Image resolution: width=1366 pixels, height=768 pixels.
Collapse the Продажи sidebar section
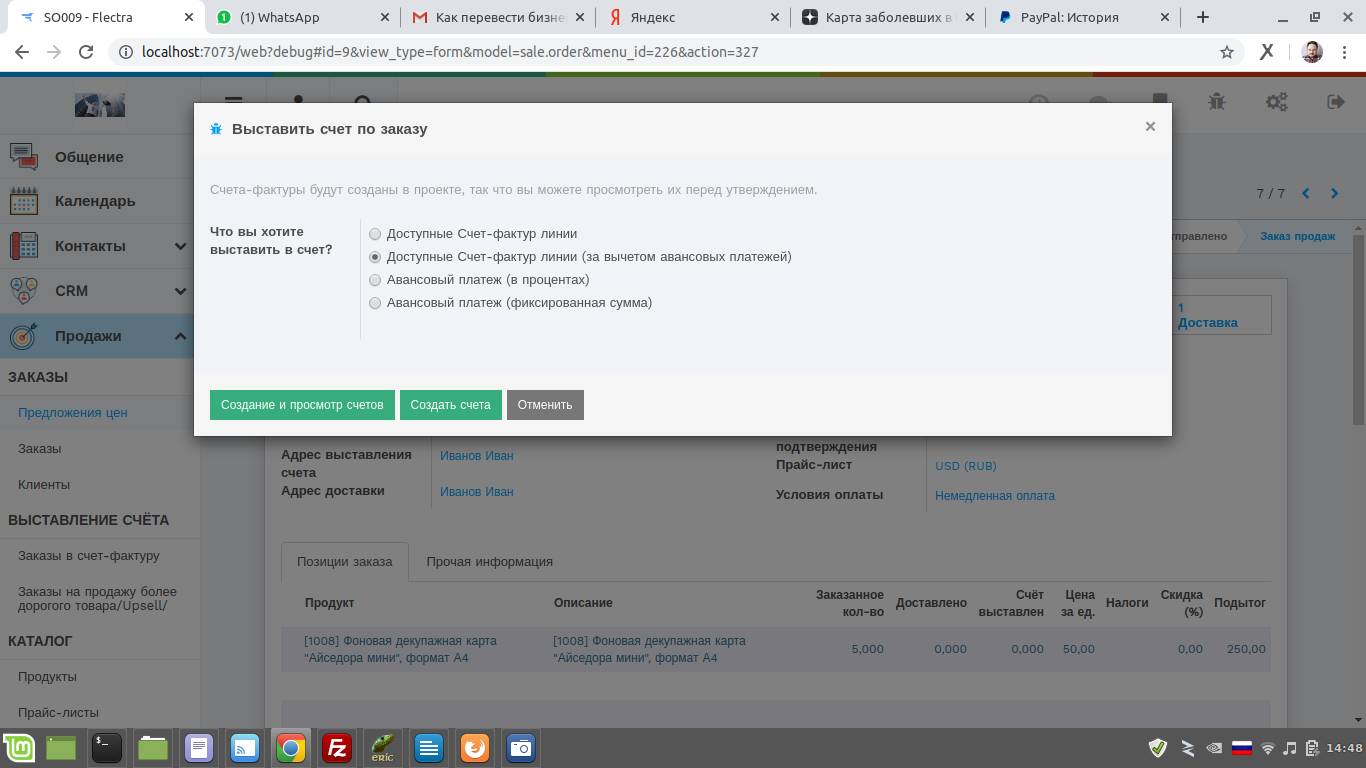coord(180,336)
